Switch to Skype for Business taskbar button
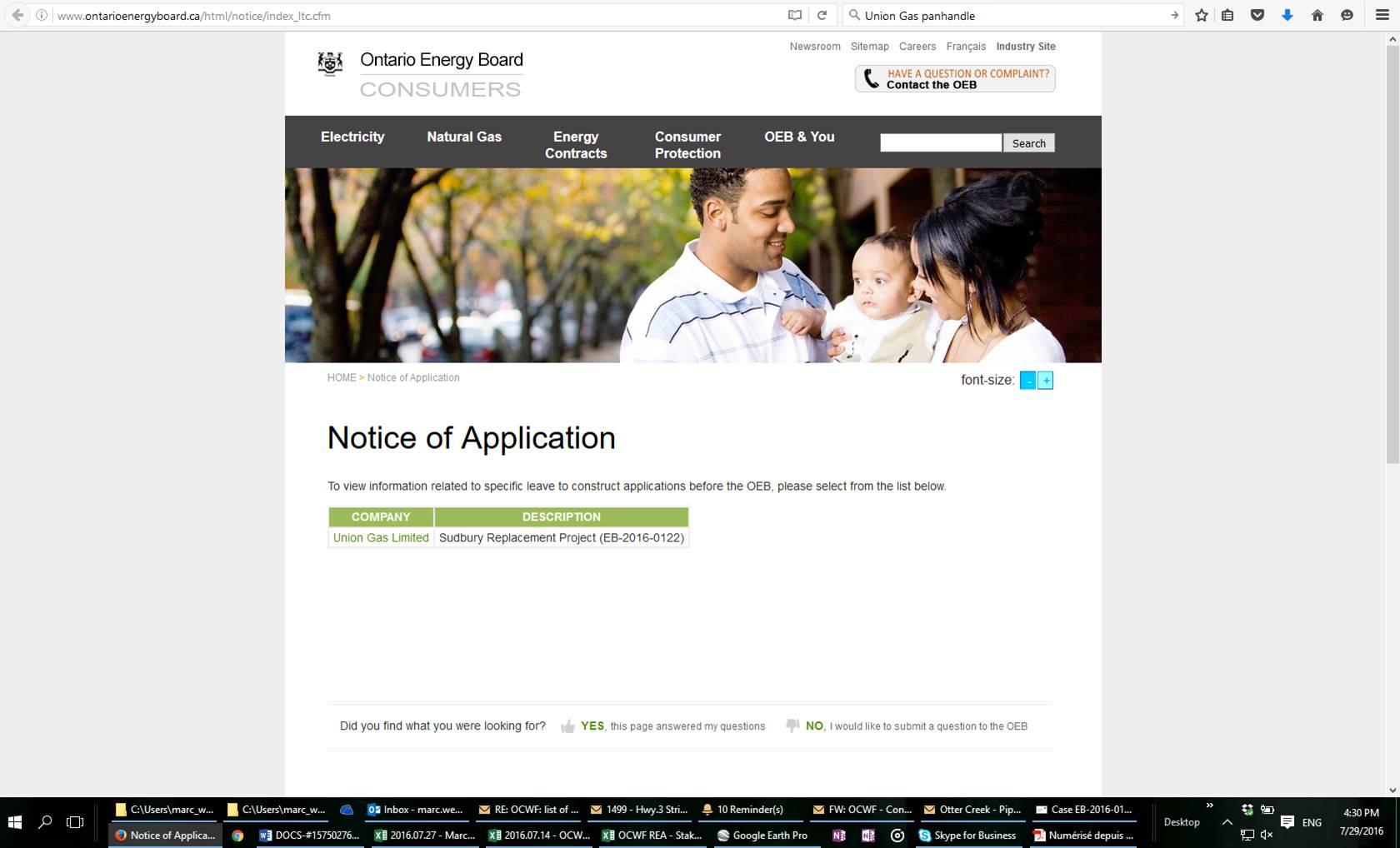Image resolution: width=1400 pixels, height=848 pixels. (x=967, y=836)
